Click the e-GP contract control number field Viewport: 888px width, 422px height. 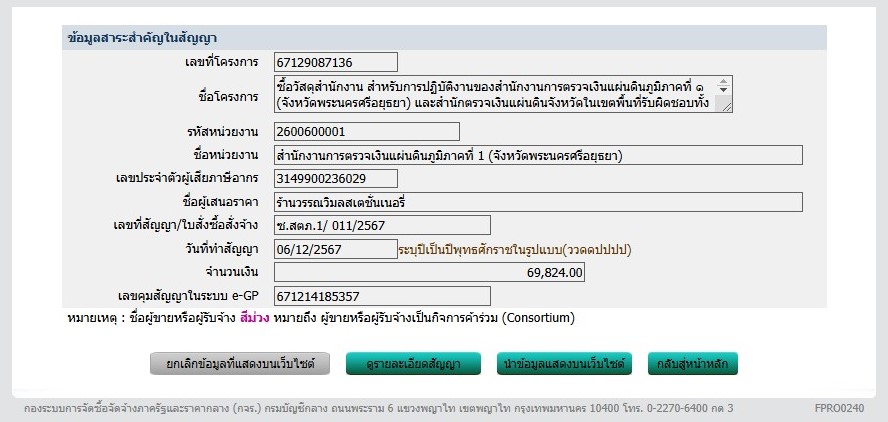pos(382,296)
